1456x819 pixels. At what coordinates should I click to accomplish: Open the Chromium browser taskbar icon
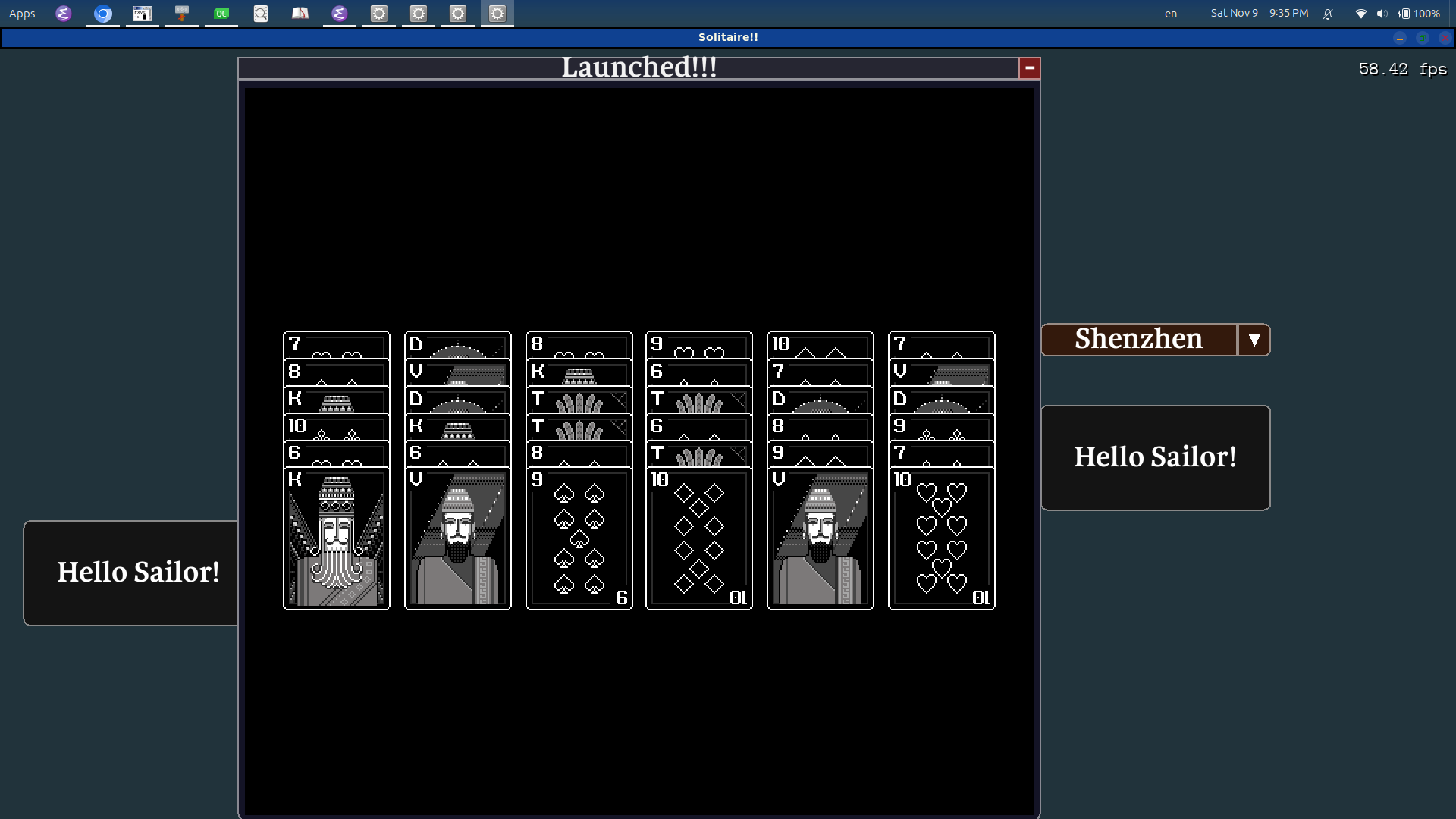coord(103,14)
